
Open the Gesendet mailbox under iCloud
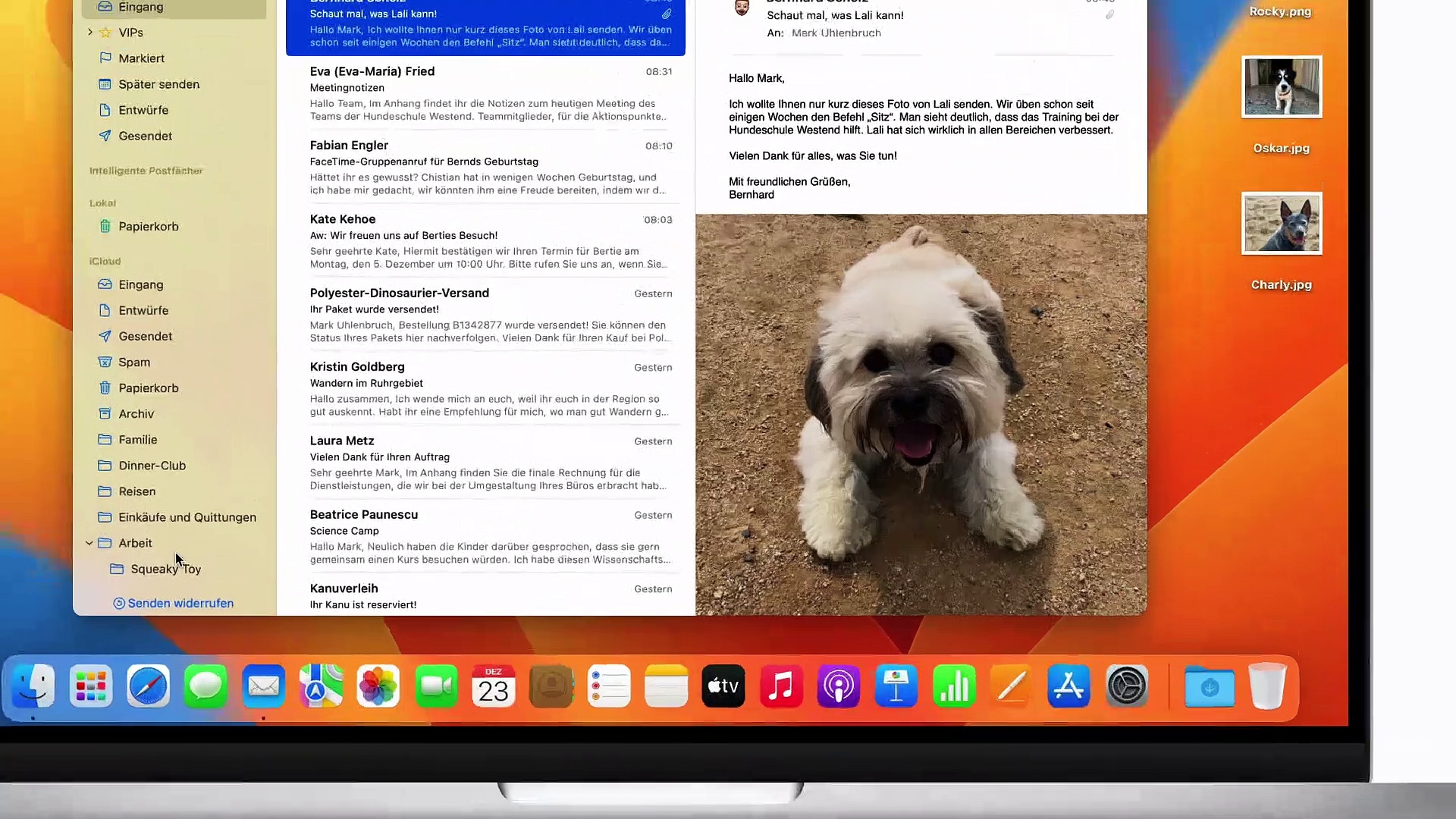point(145,337)
